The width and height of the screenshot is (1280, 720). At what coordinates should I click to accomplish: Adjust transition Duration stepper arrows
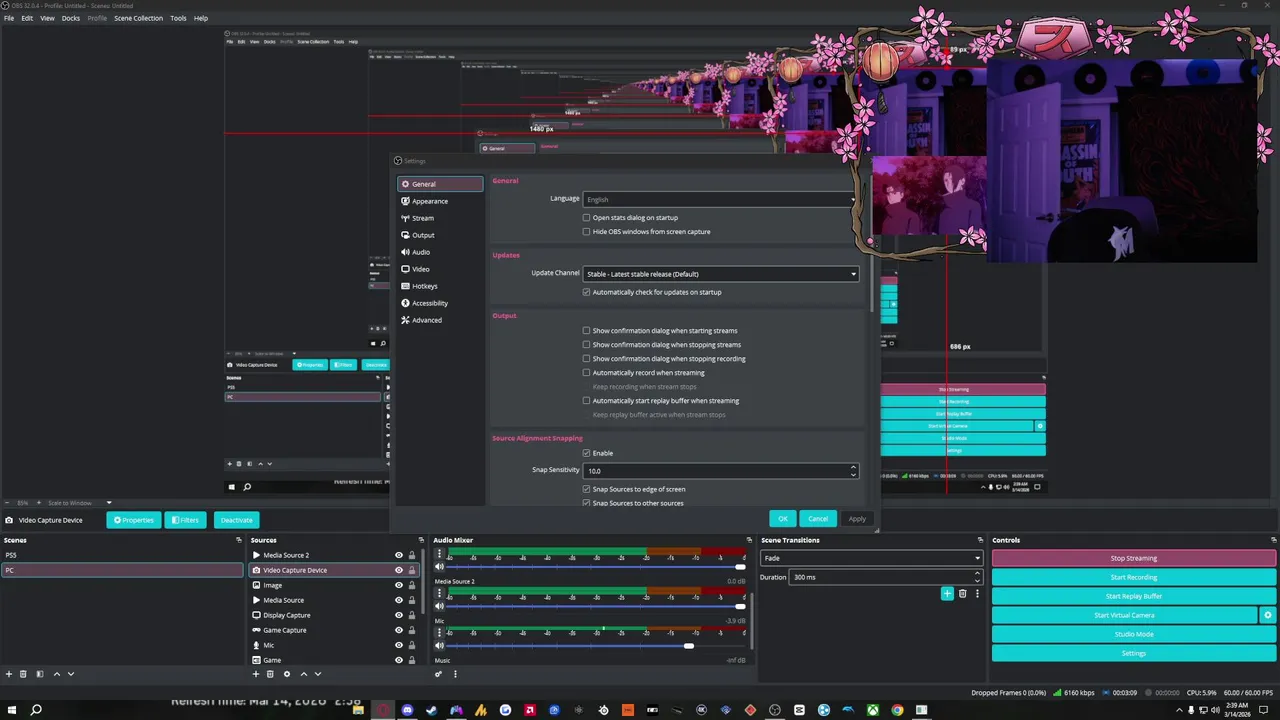977,577
